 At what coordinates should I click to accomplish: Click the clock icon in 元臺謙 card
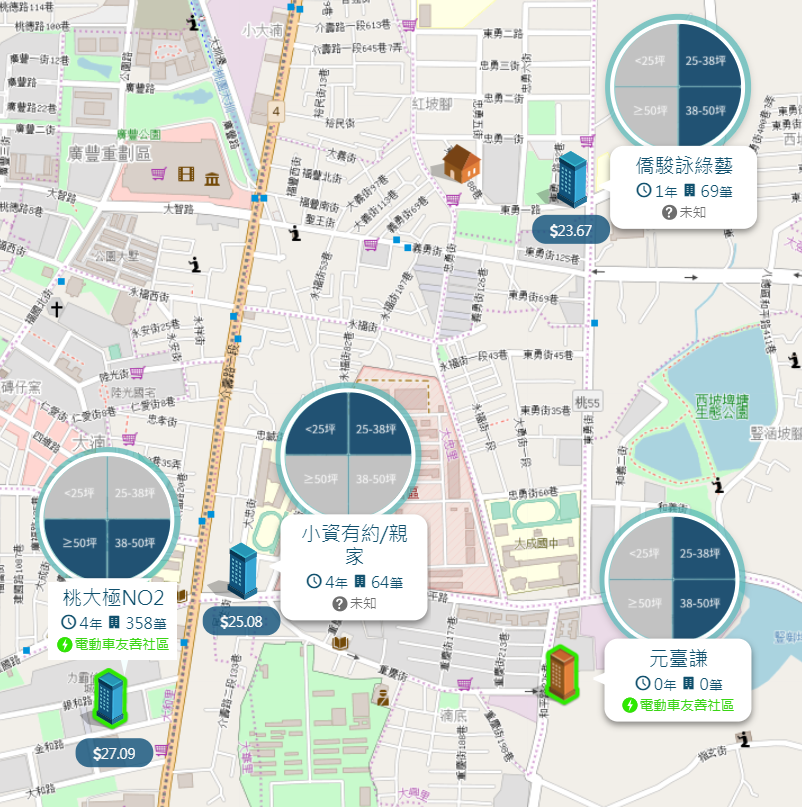tap(643, 683)
